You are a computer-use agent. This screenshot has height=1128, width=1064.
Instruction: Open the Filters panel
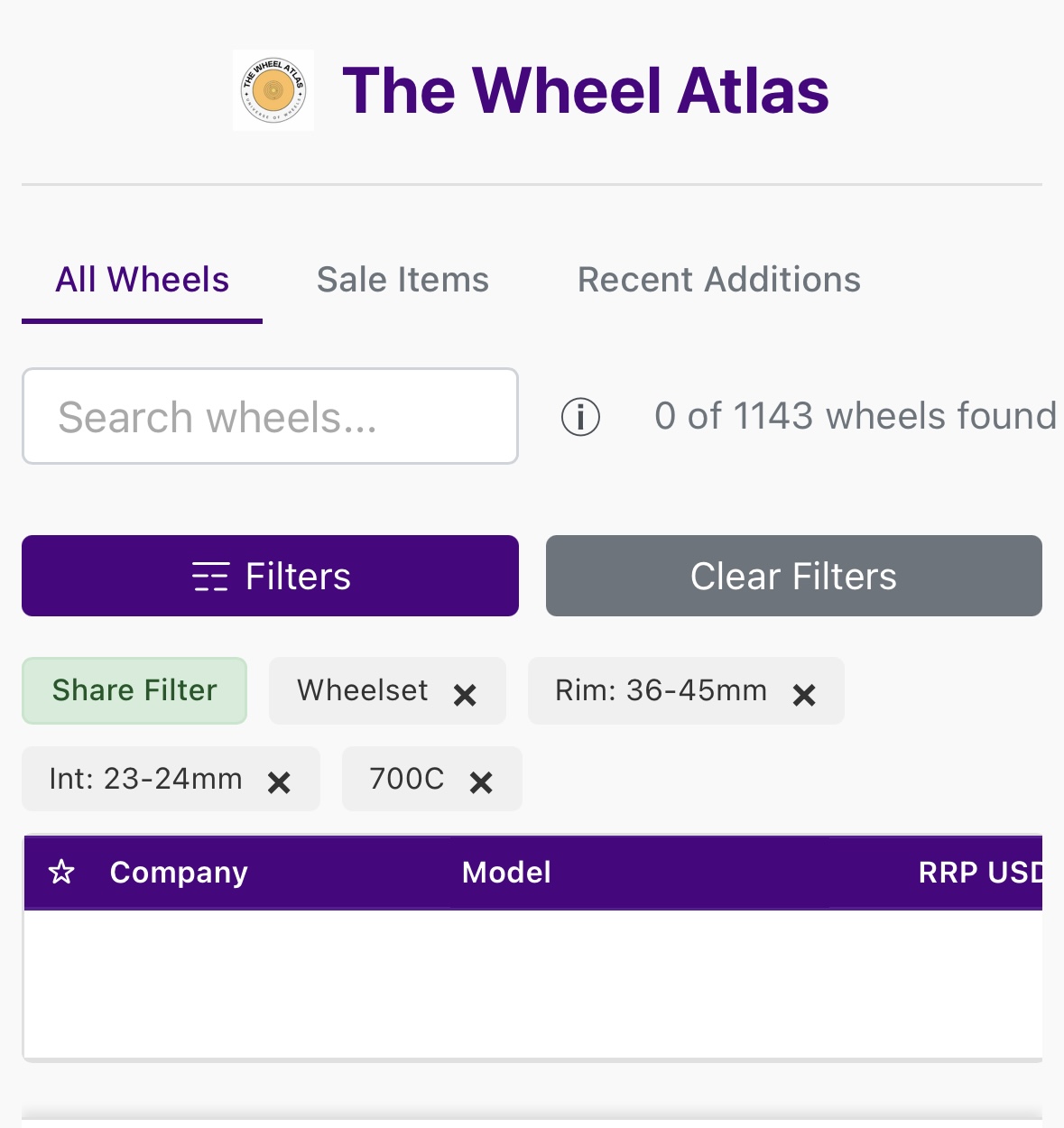pyautogui.click(x=270, y=576)
